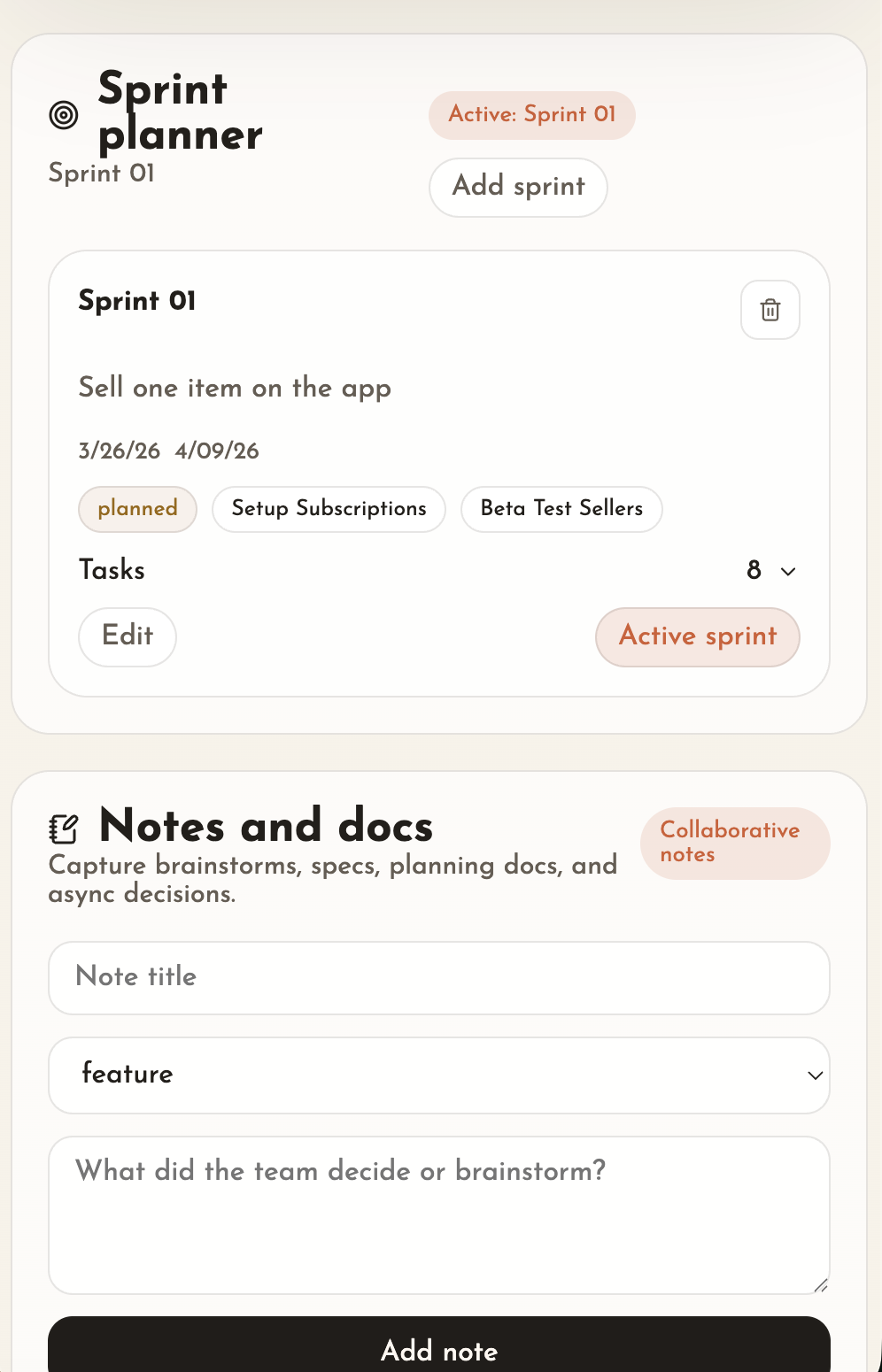Expand the Tasks list chevron

788,572
